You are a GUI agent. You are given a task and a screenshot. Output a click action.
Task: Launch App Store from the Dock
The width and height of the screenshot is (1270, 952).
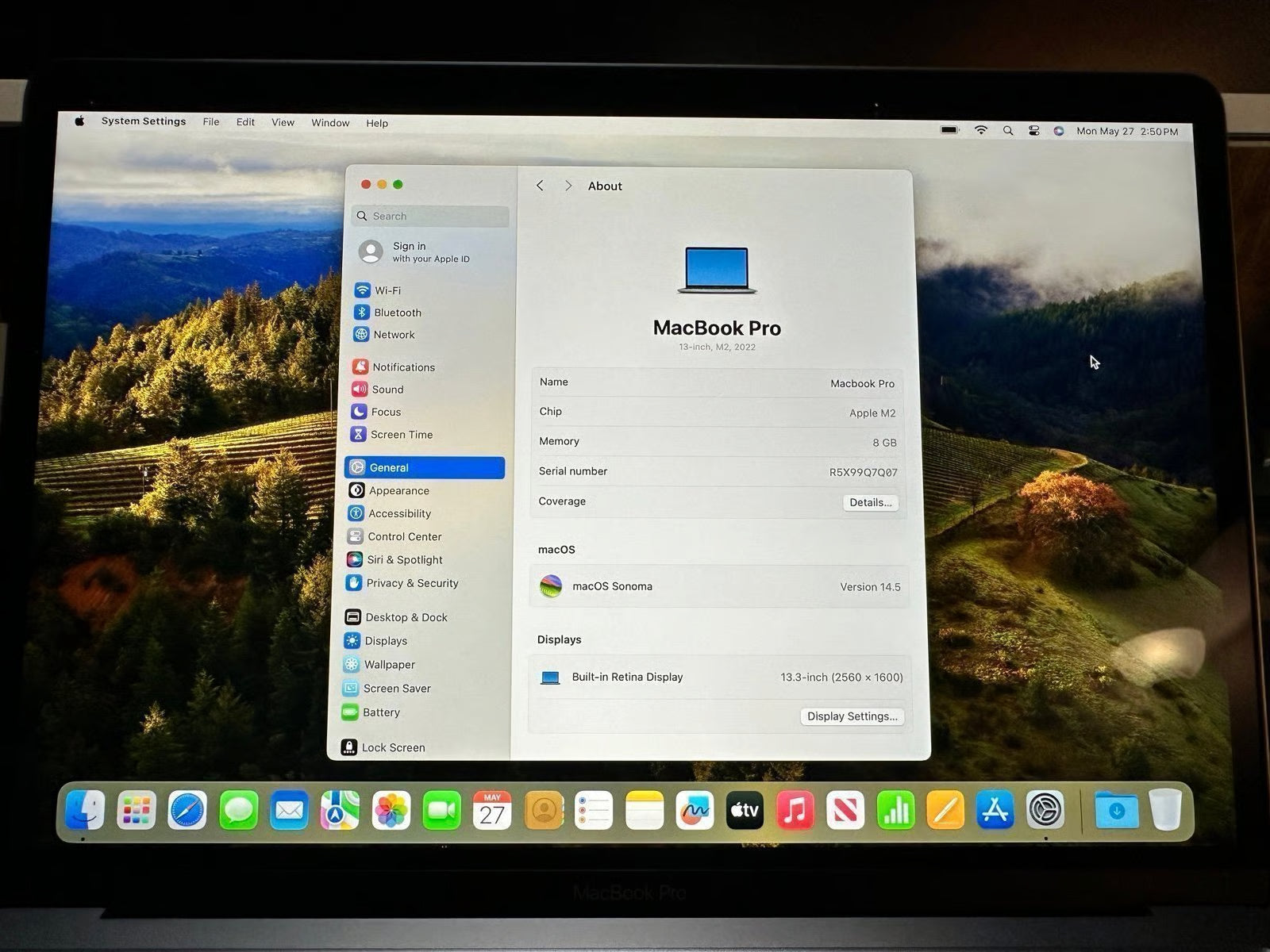tap(995, 811)
